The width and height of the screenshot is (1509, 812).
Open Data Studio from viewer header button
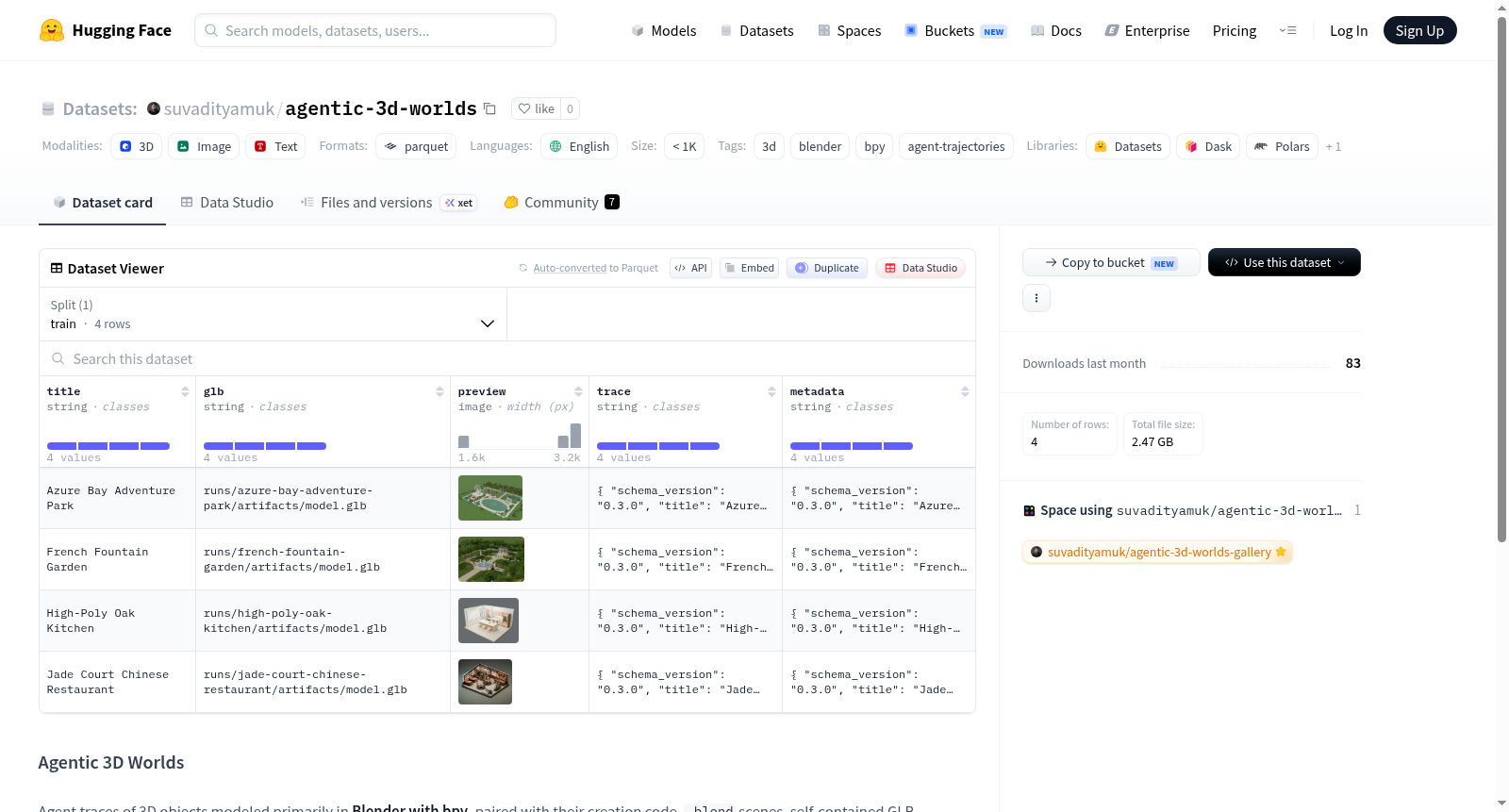point(920,268)
